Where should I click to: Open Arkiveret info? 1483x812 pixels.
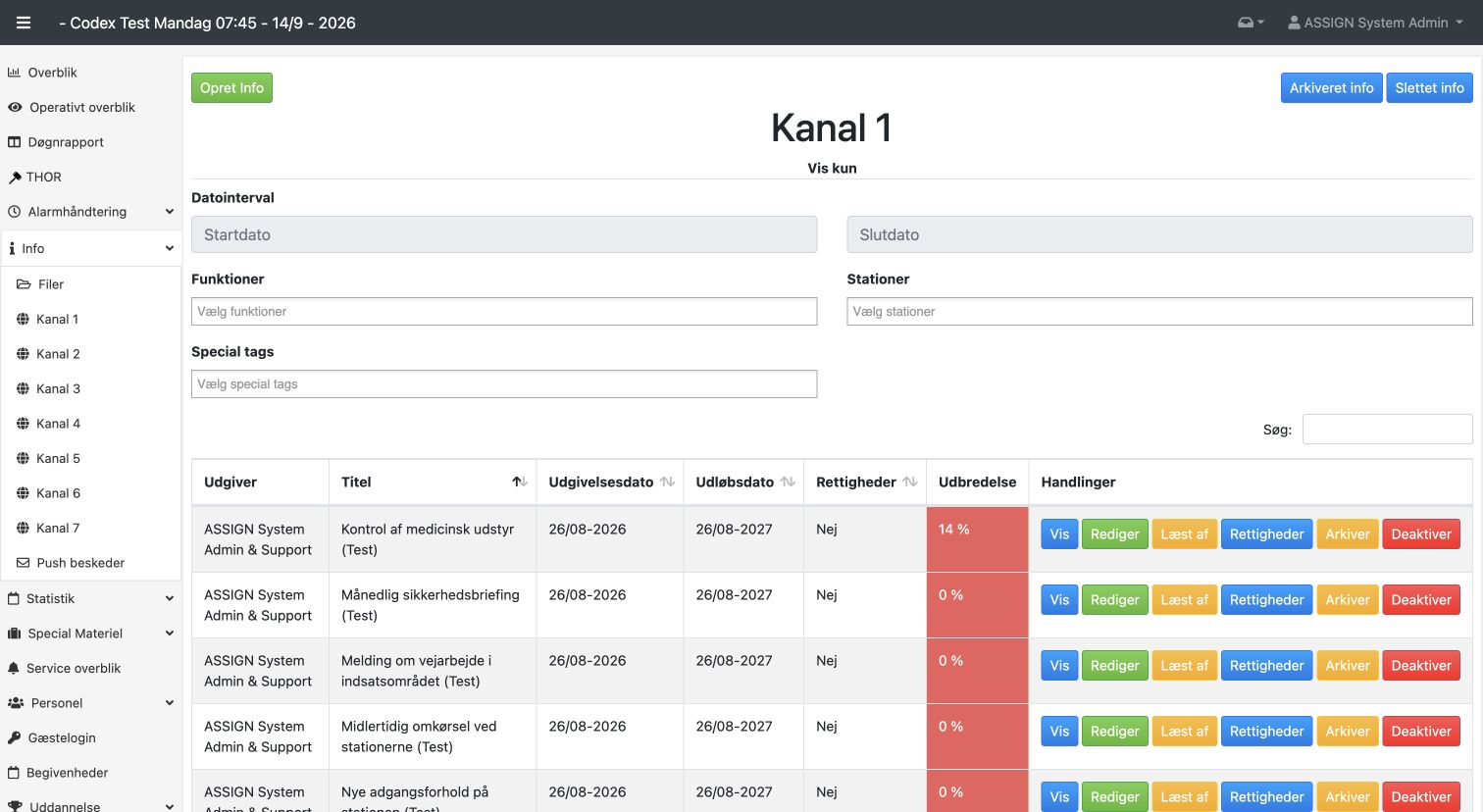(1331, 88)
